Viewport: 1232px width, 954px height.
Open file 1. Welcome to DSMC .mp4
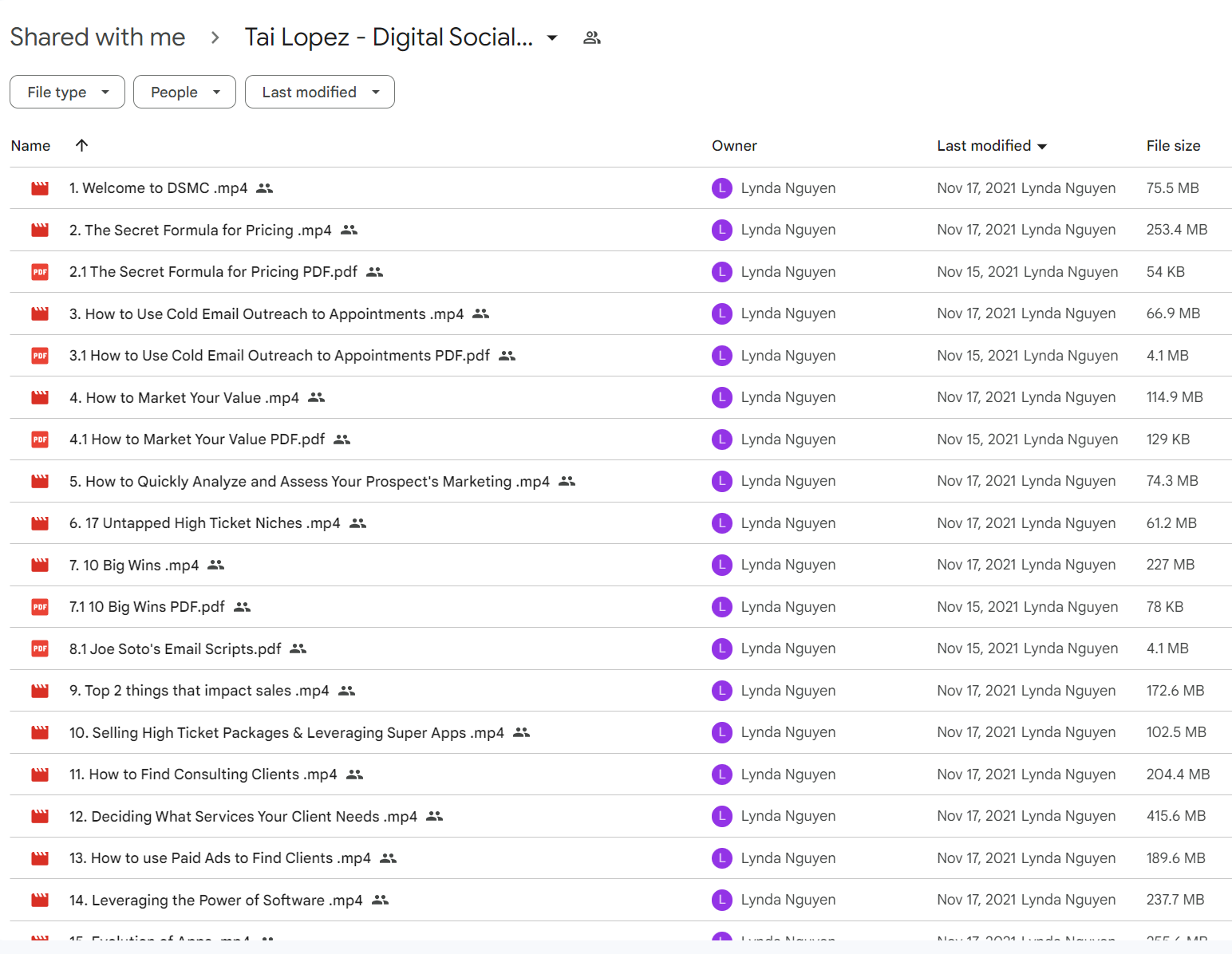[159, 188]
